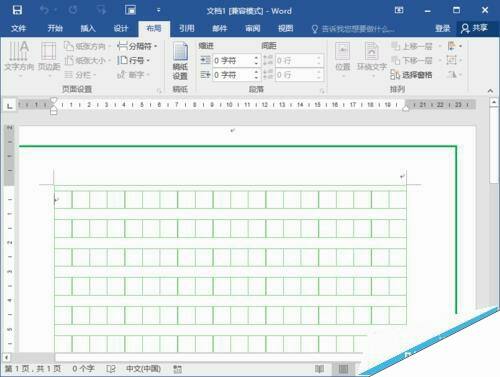Click the Tell Me search box
500x377 pixels.
[353, 29]
